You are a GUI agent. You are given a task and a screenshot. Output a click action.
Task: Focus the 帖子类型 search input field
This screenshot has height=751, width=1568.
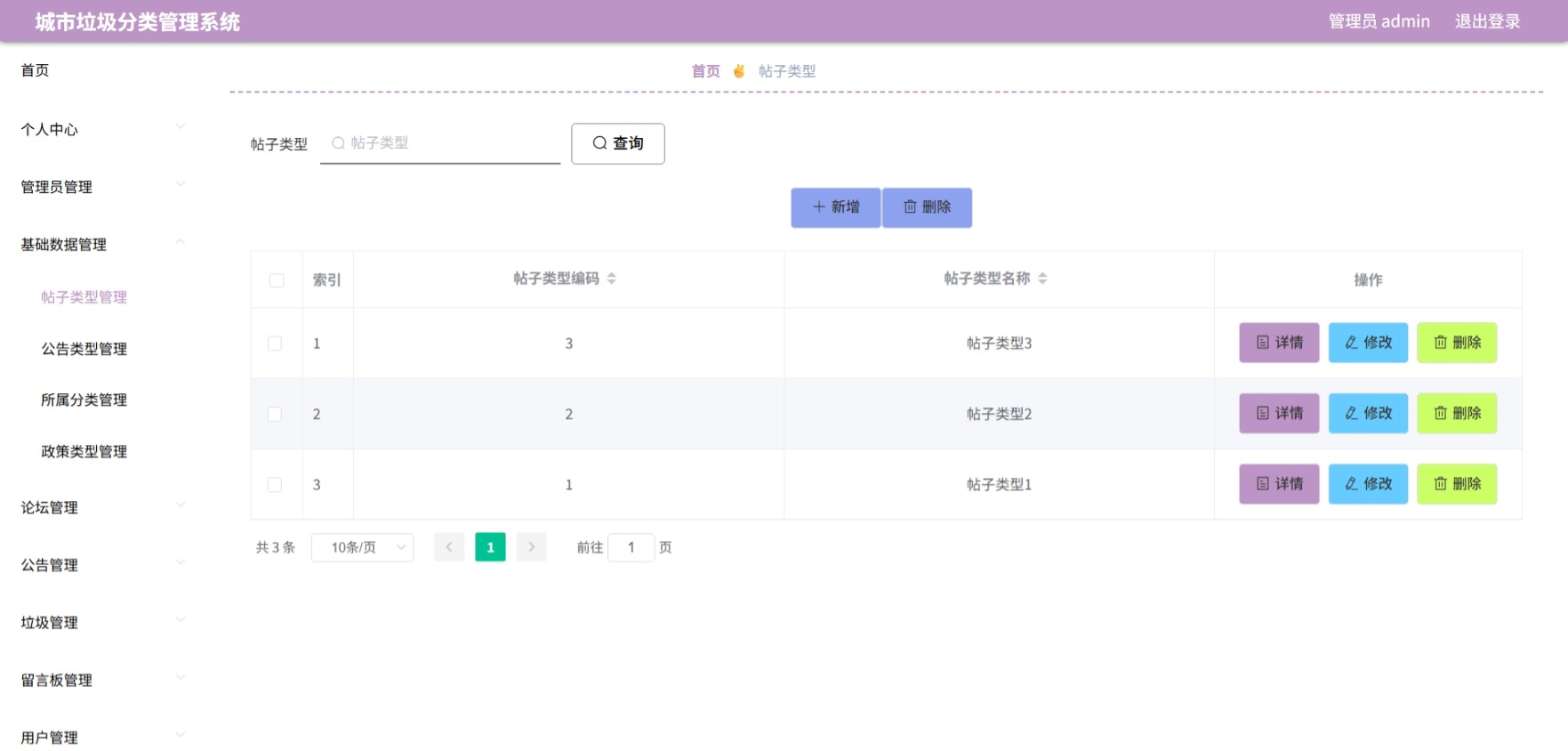[440, 143]
